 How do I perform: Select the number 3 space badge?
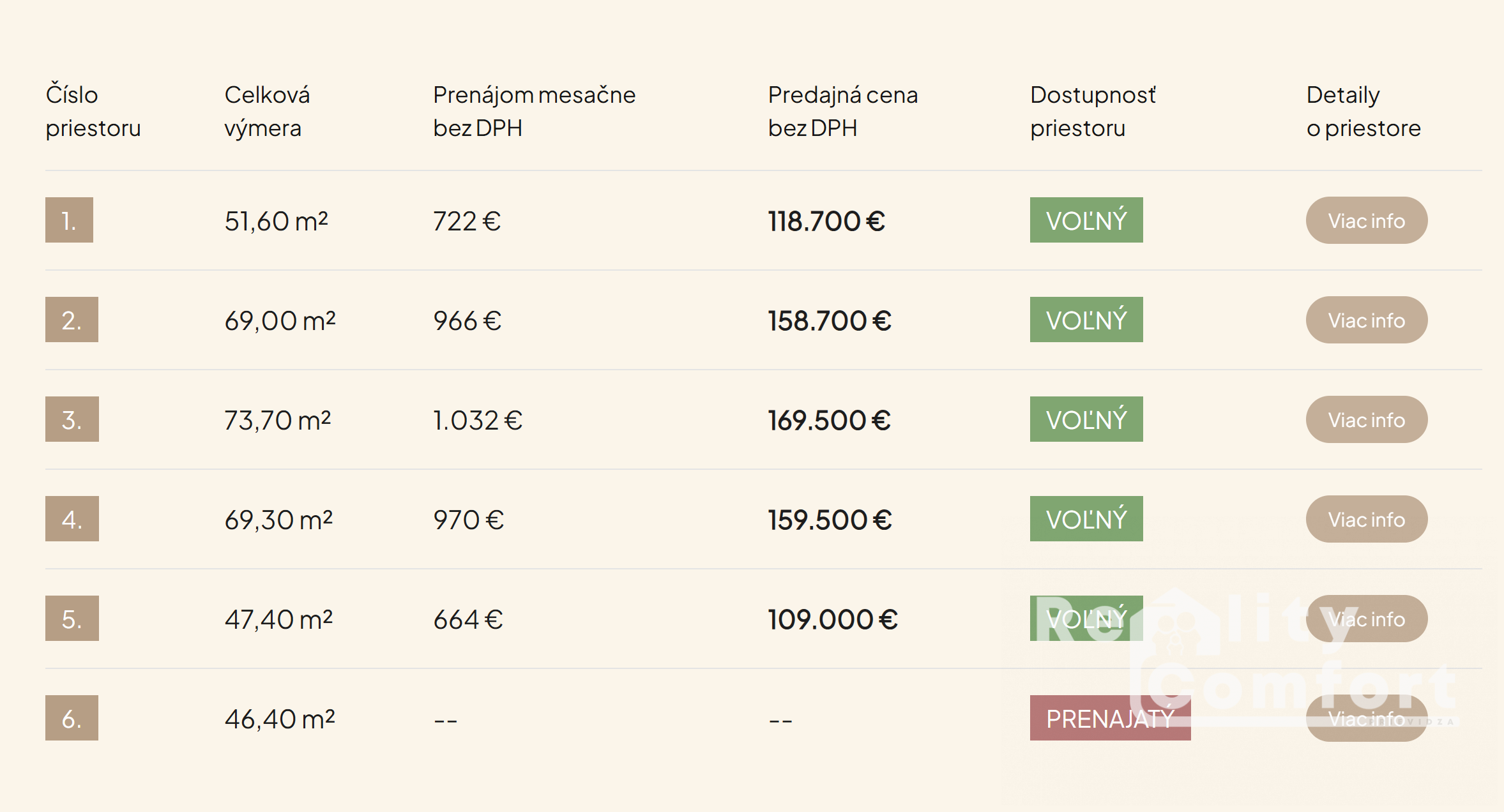click(x=72, y=419)
